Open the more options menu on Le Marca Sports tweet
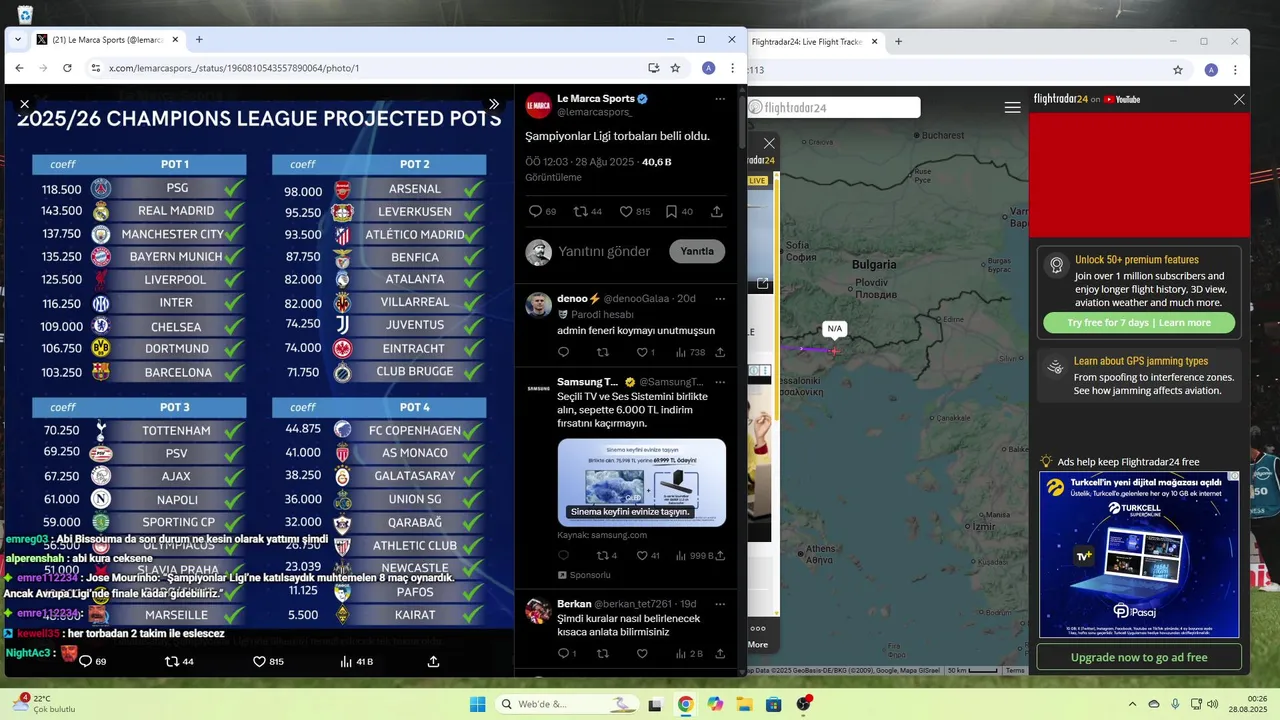 coord(720,99)
